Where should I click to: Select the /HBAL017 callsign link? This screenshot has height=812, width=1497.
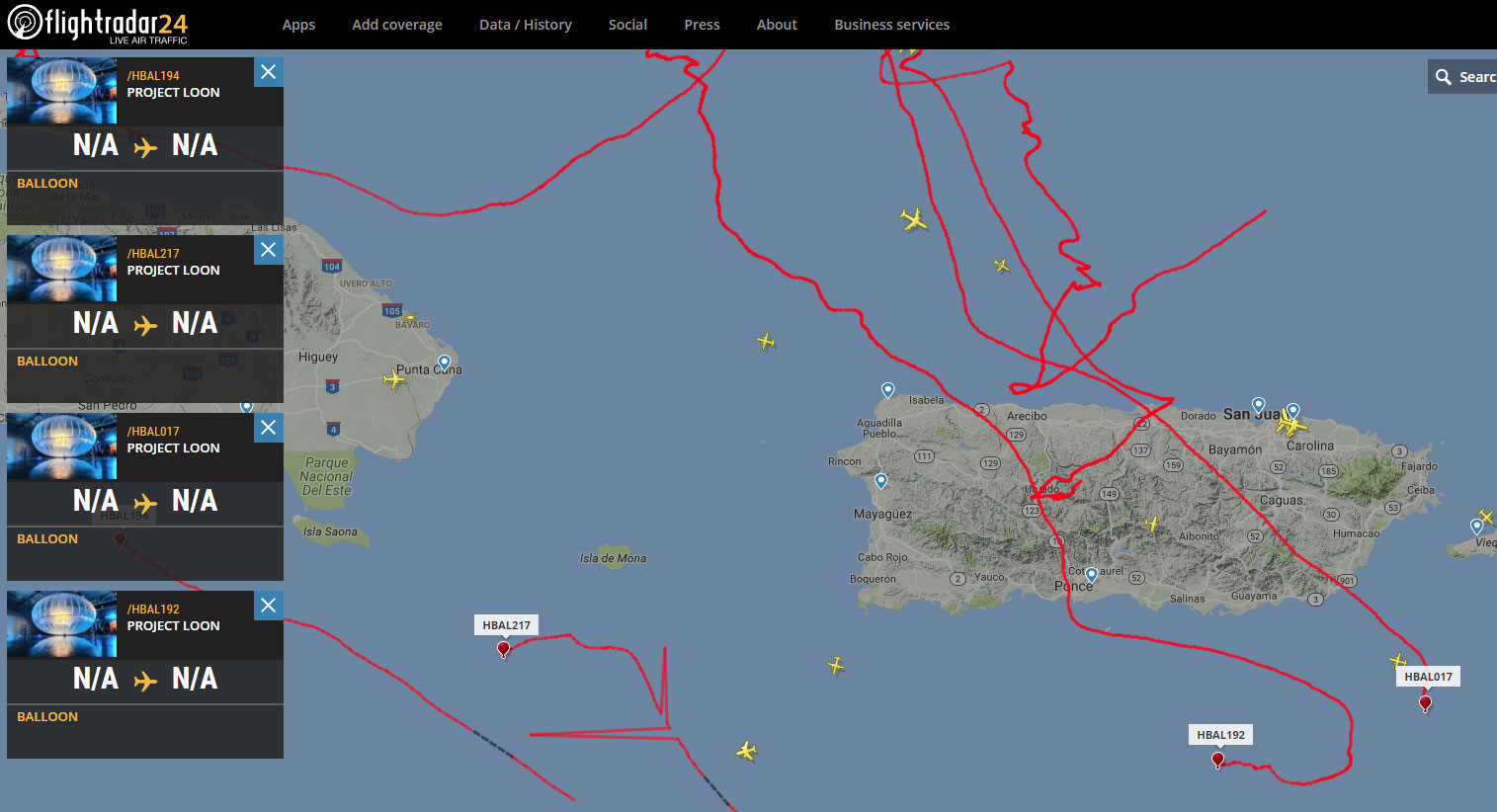click(153, 432)
